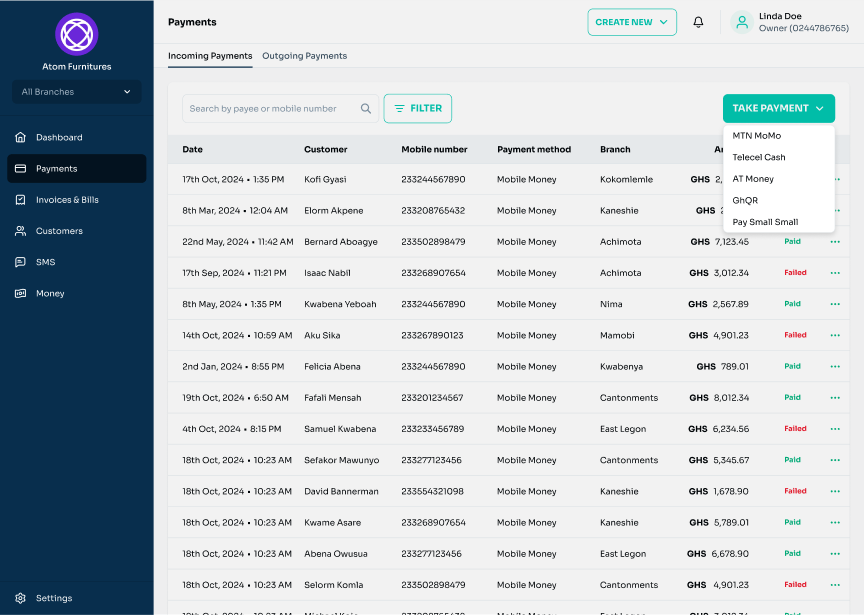
Task: Open the Dashboard sidebar item
Action: click(x=59, y=137)
